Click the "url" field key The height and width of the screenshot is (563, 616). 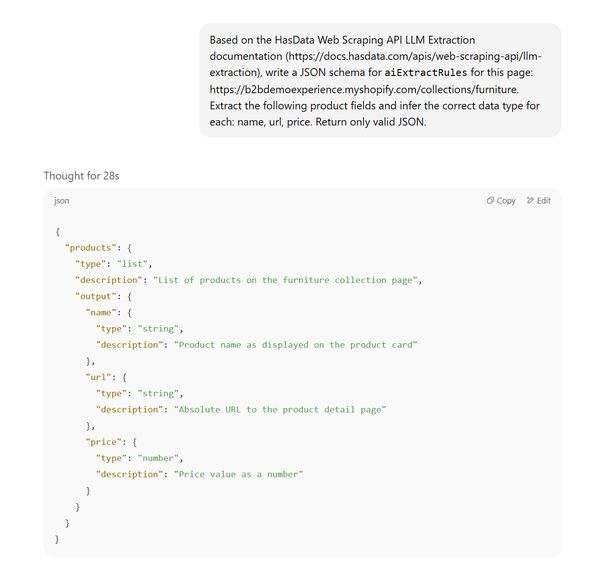[101, 377]
